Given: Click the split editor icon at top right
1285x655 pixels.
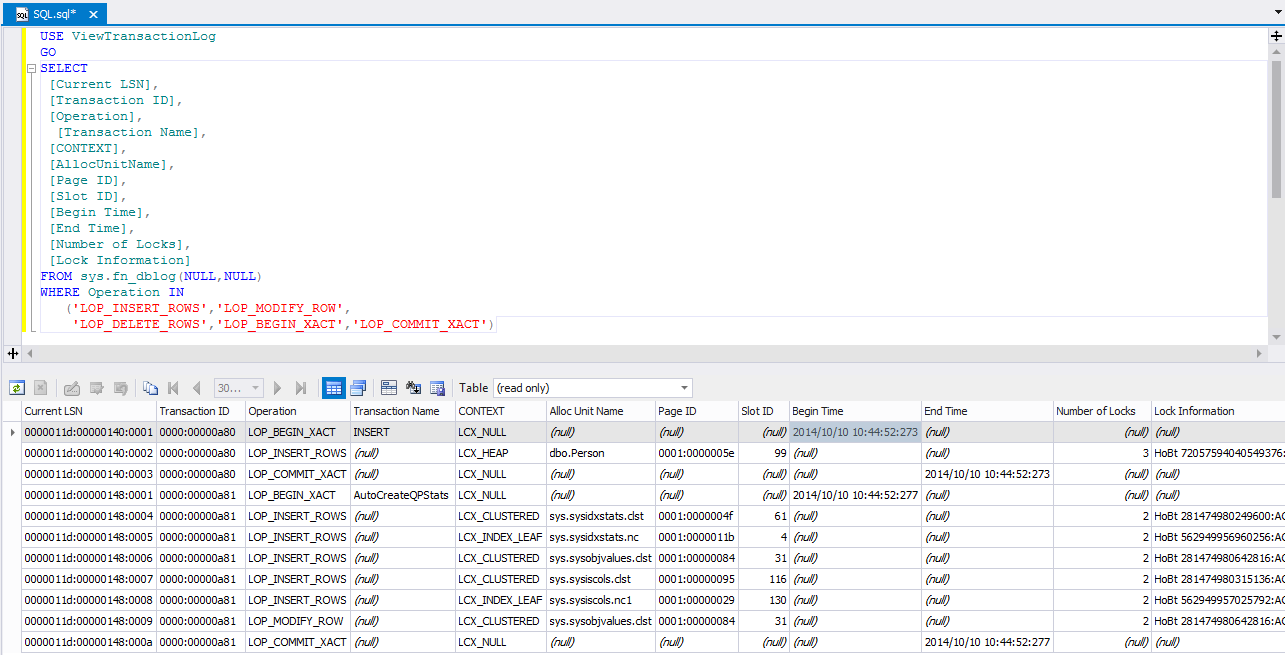Looking at the screenshot, I should click(1277, 35).
